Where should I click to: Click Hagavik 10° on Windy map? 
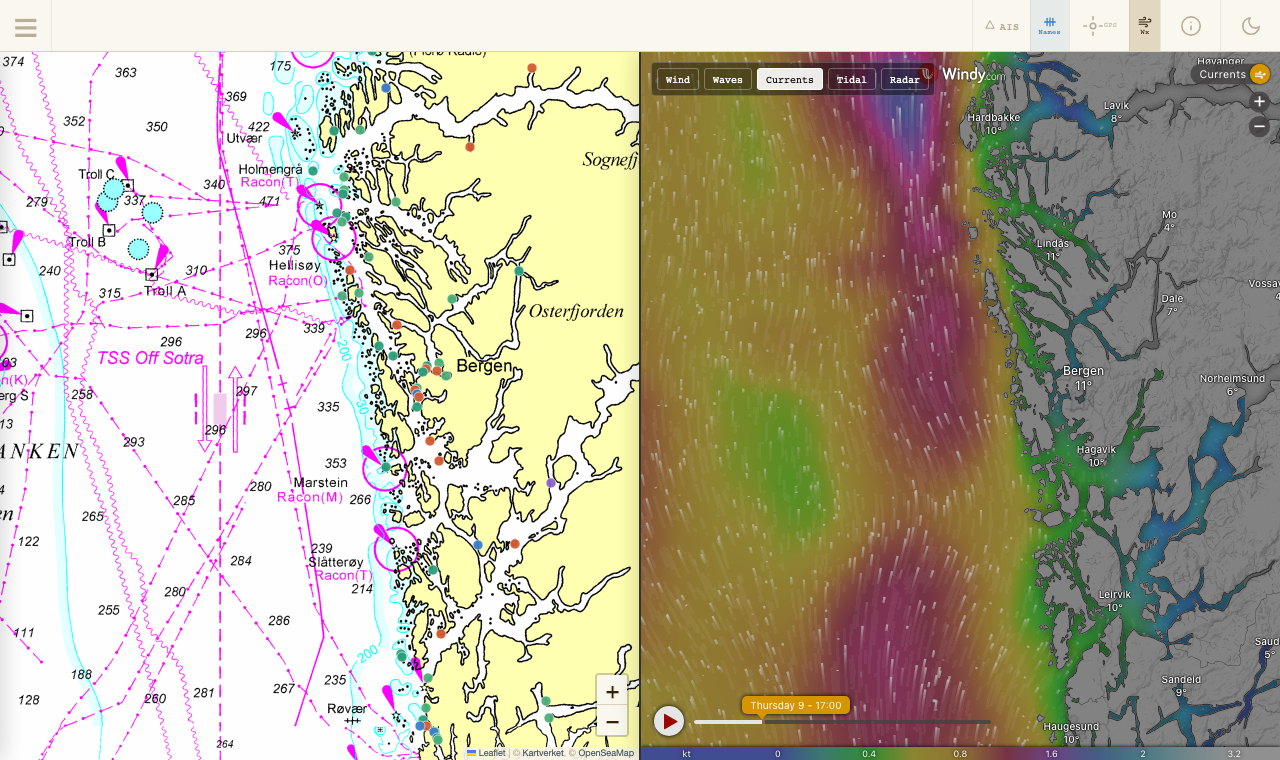(x=1096, y=456)
